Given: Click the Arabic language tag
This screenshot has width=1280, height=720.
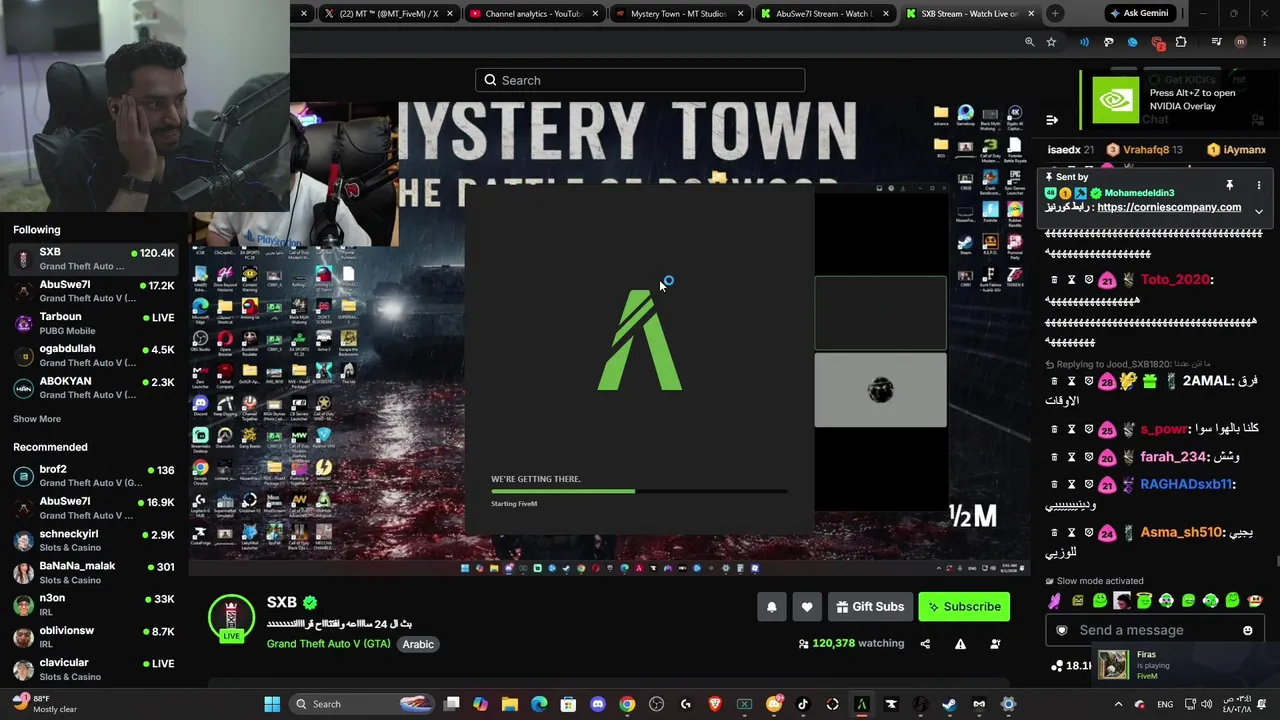Looking at the screenshot, I should click(418, 644).
